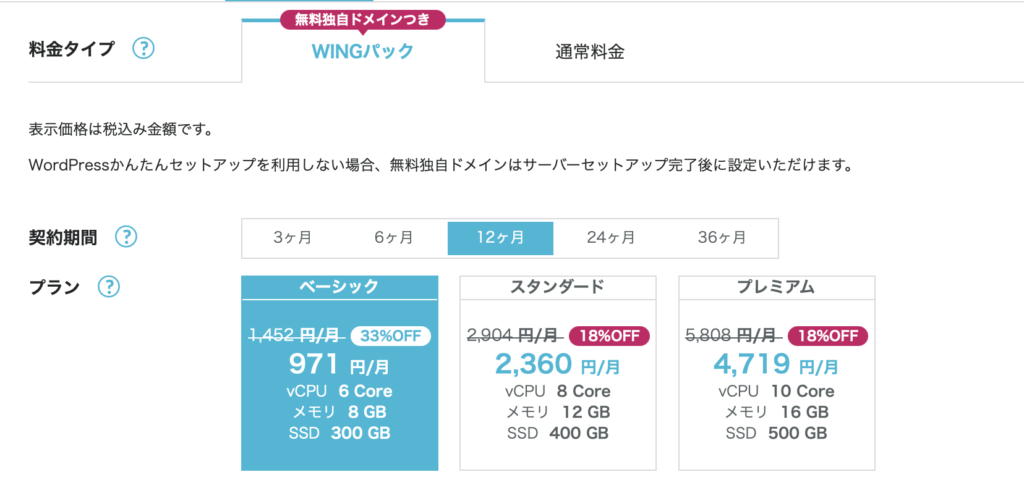This screenshot has width=1024, height=493.
Task: Click help icon next to 料金タイプ
Action: pyautogui.click(x=144, y=49)
